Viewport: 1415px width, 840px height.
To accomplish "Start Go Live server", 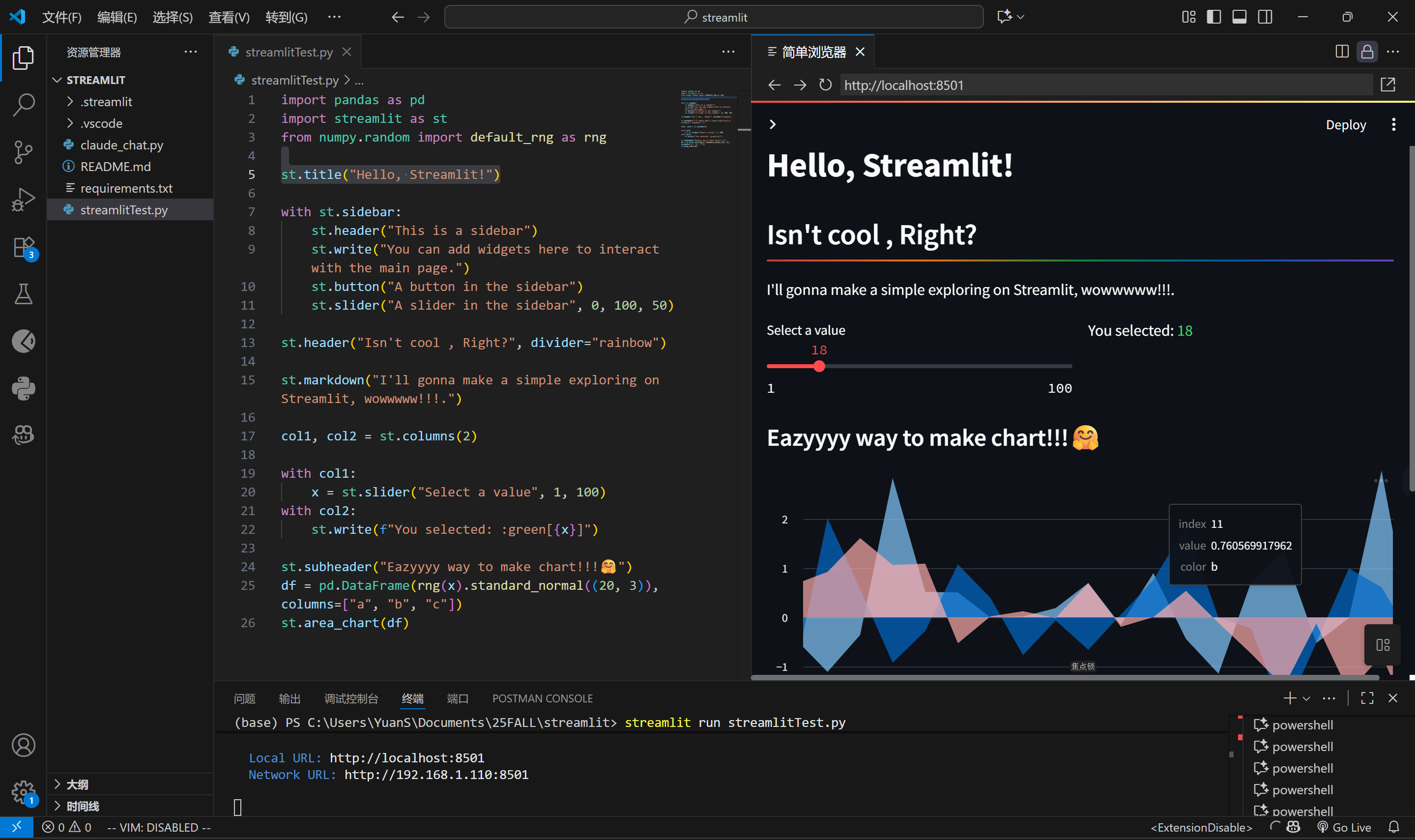I will 1344,827.
